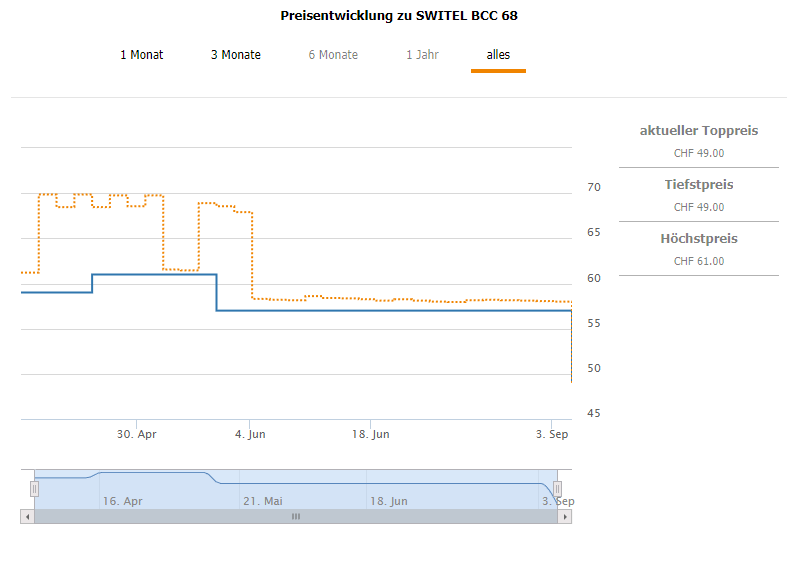791x573 pixels.
Task: Click the '30. Apr' axis label
Action: pos(137,434)
